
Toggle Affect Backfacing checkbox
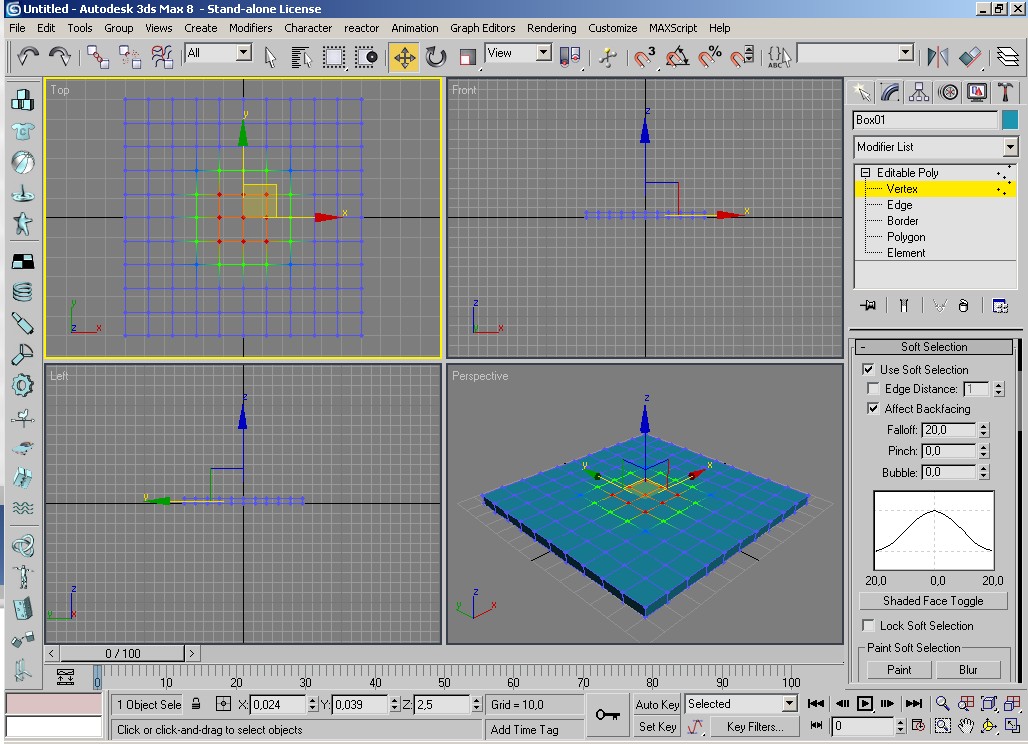click(873, 408)
